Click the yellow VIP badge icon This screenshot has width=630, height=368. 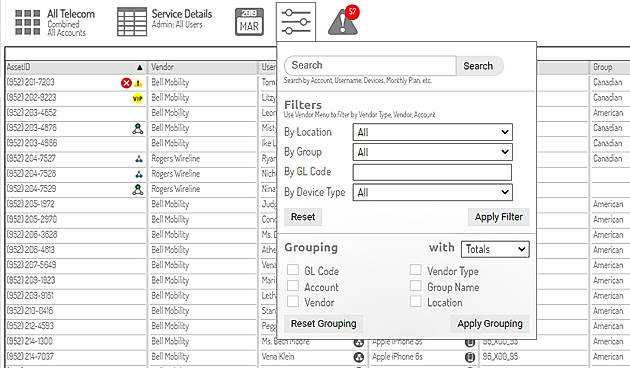[x=138, y=98]
